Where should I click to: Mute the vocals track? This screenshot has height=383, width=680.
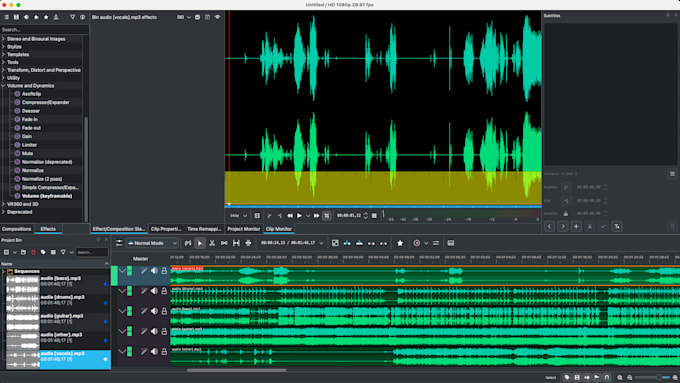coord(154,271)
